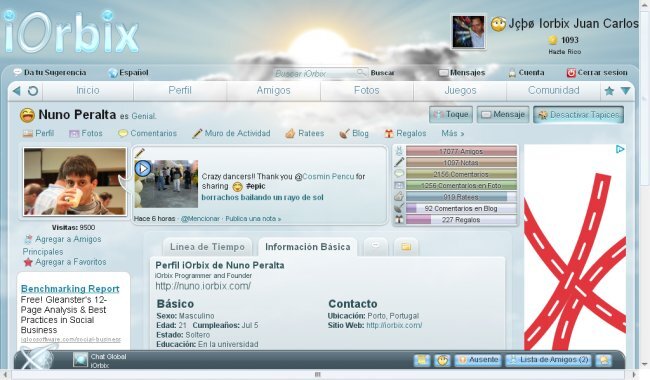
Task: Open the Chat Global iOrbix icon
Action: (80, 360)
